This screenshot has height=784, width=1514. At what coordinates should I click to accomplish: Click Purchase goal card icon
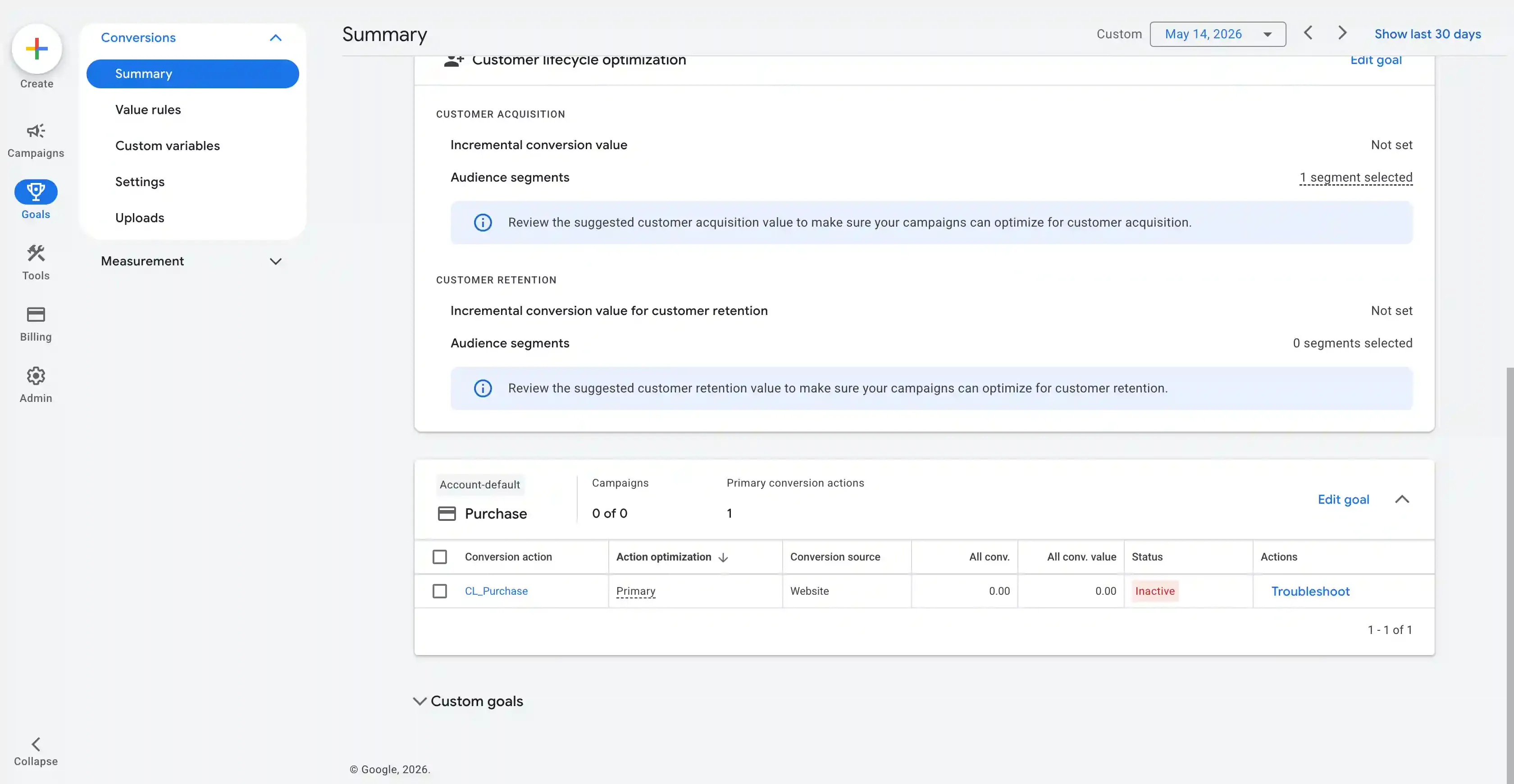(447, 514)
